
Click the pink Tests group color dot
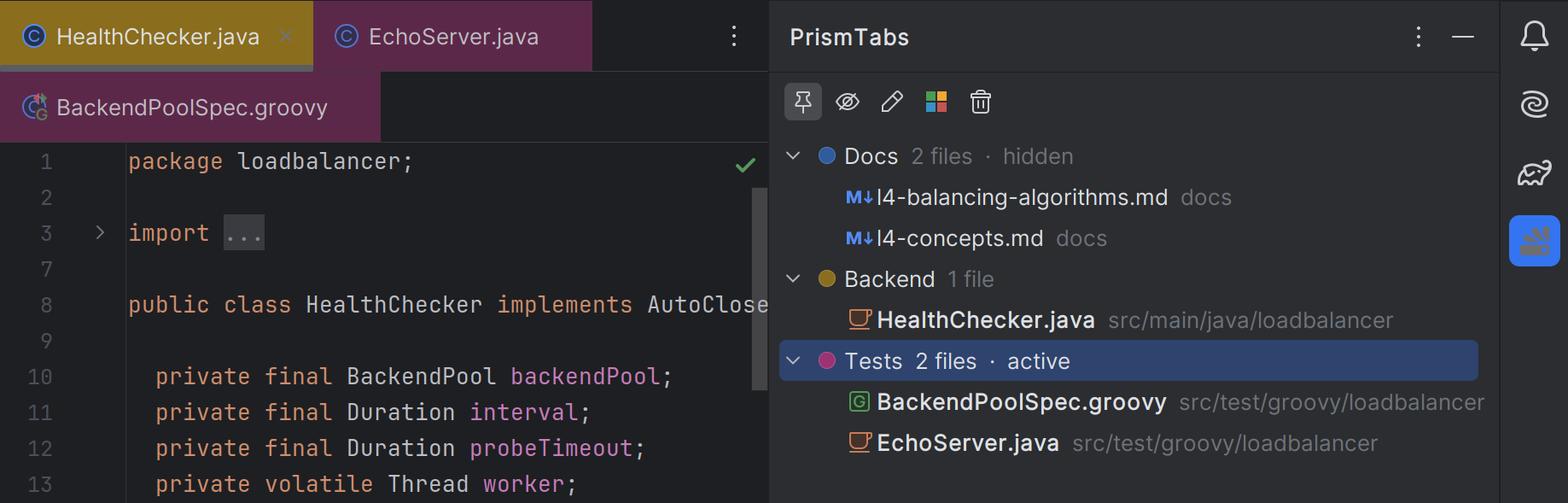826,361
